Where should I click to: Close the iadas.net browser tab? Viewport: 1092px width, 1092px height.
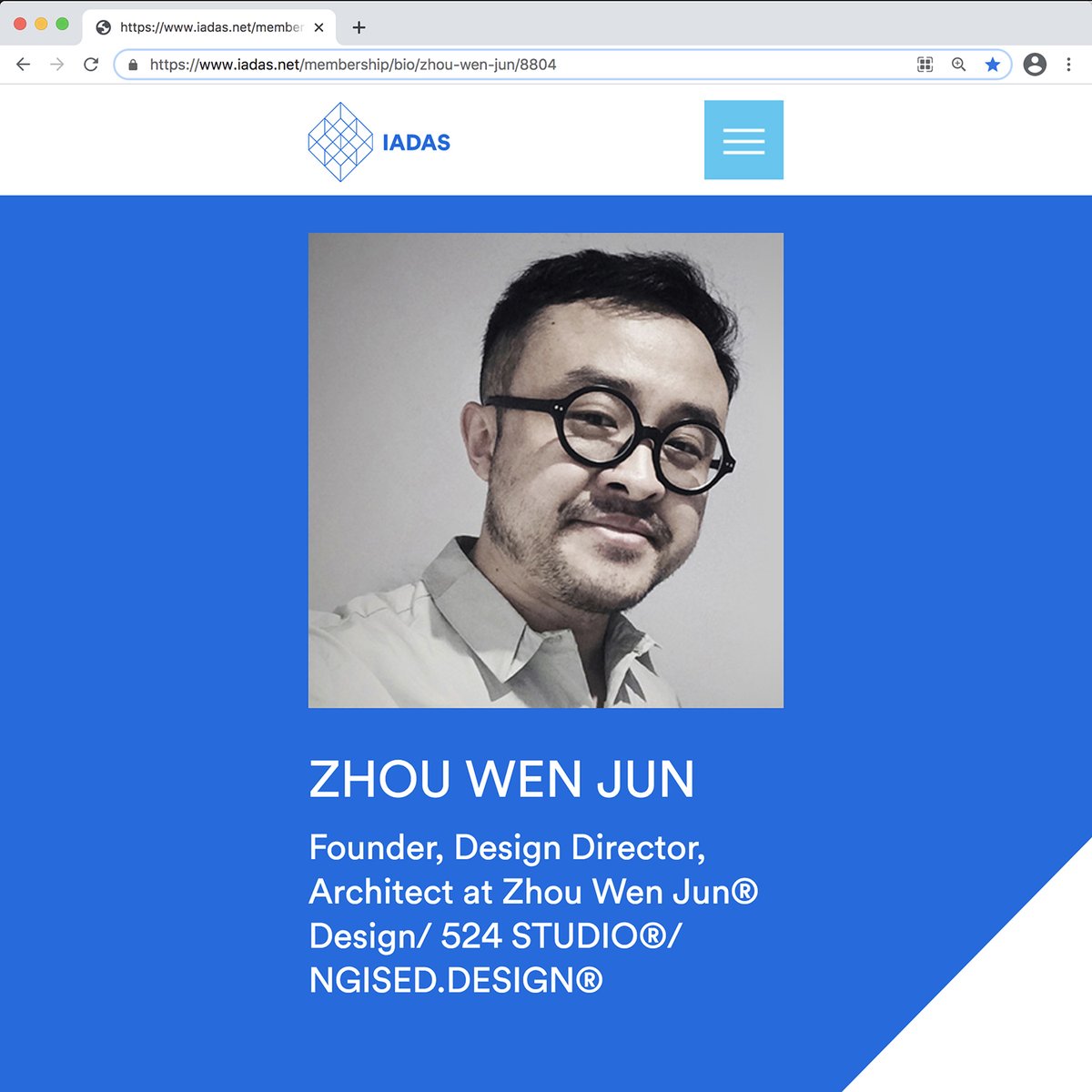[x=318, y=27]
